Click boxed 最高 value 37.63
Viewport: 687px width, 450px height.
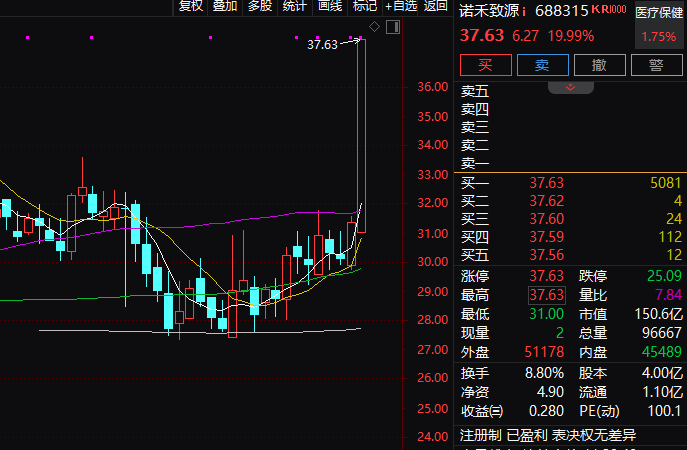coord(546,295)
